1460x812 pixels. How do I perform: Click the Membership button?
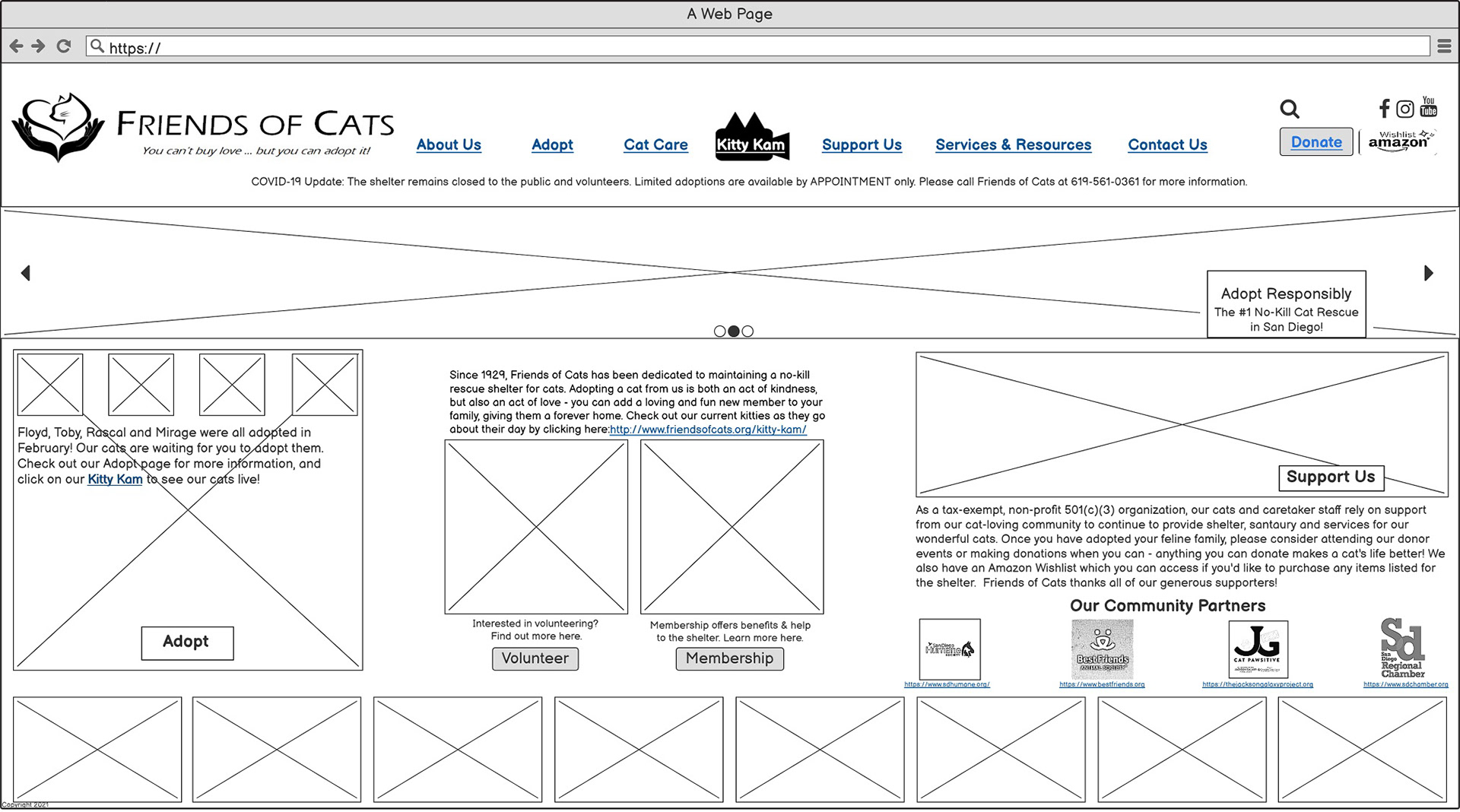[x=730, y=658]
